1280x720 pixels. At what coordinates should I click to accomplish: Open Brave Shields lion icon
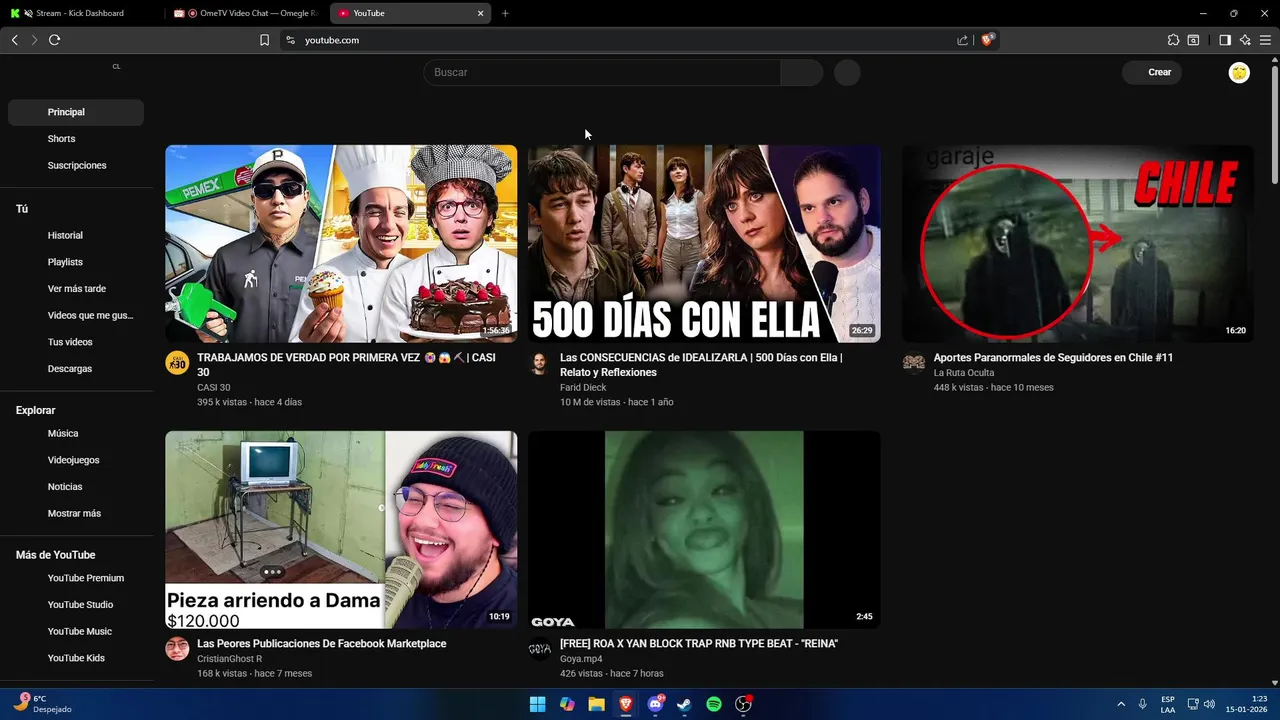(x=987, y=40)
